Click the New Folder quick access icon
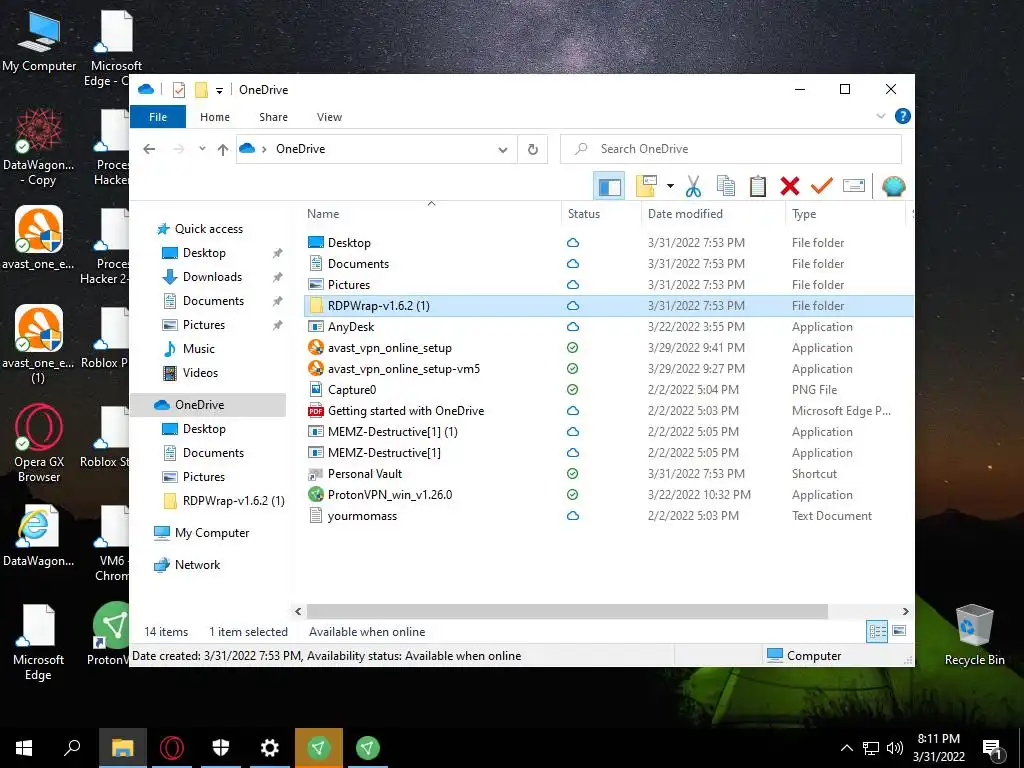This screenshot has height=768, width=1024. [x=201, y=89]
